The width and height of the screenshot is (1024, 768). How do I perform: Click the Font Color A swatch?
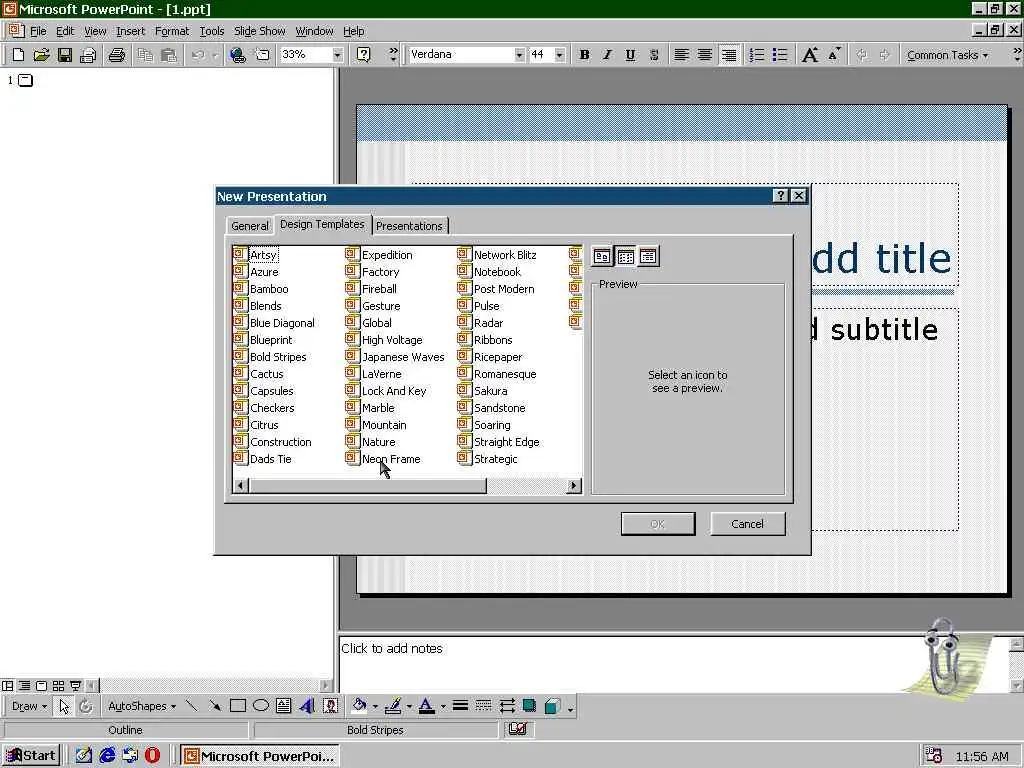(x=426, y=706)
